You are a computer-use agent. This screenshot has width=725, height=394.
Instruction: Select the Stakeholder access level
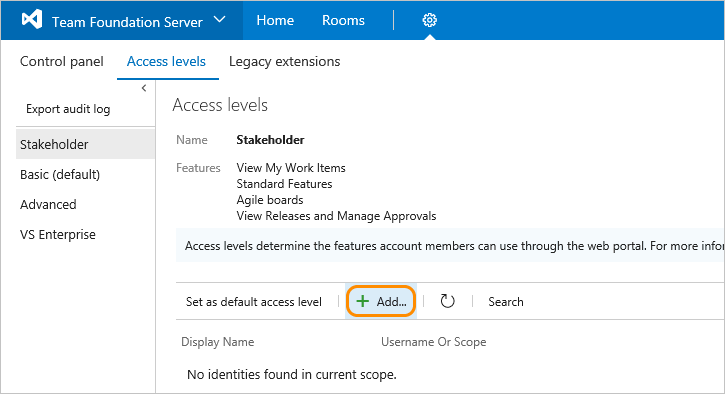coord(86,144)
